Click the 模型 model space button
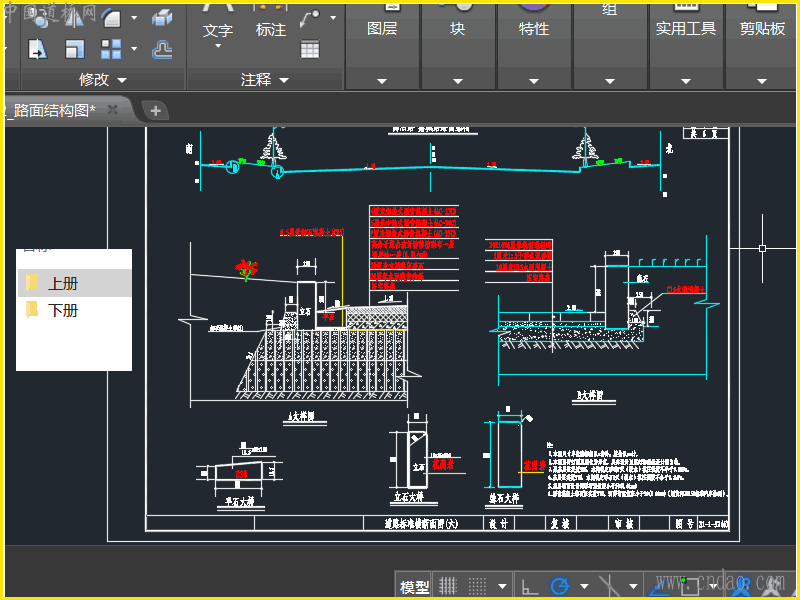 click(414, 586)
